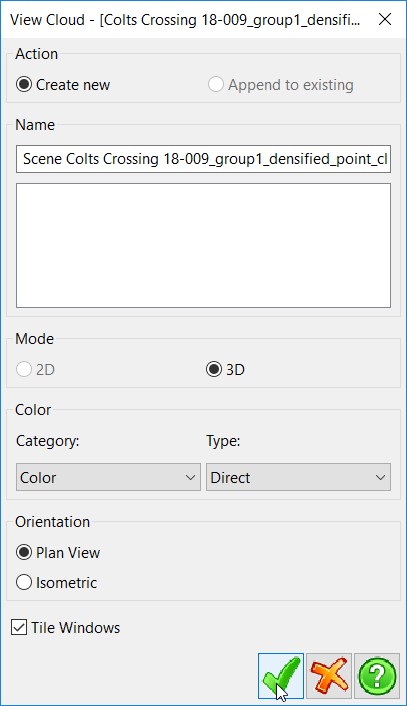The image size is (407, 706).
Task: Click the Tile Windows label text
Action: (76, 628)
